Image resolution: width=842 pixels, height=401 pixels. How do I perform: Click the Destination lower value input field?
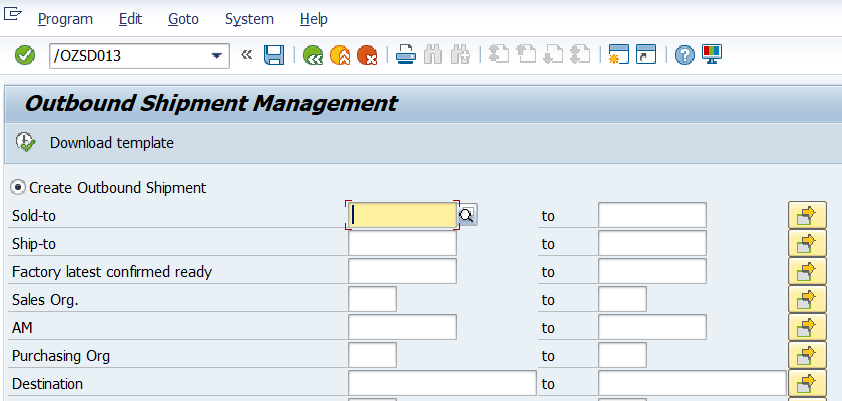(442, 384)
